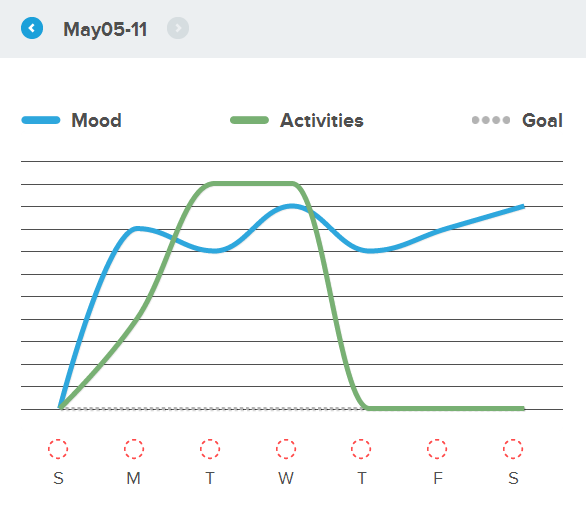
Task: Select the dashed red circle above M
Action: pos(134,449)
